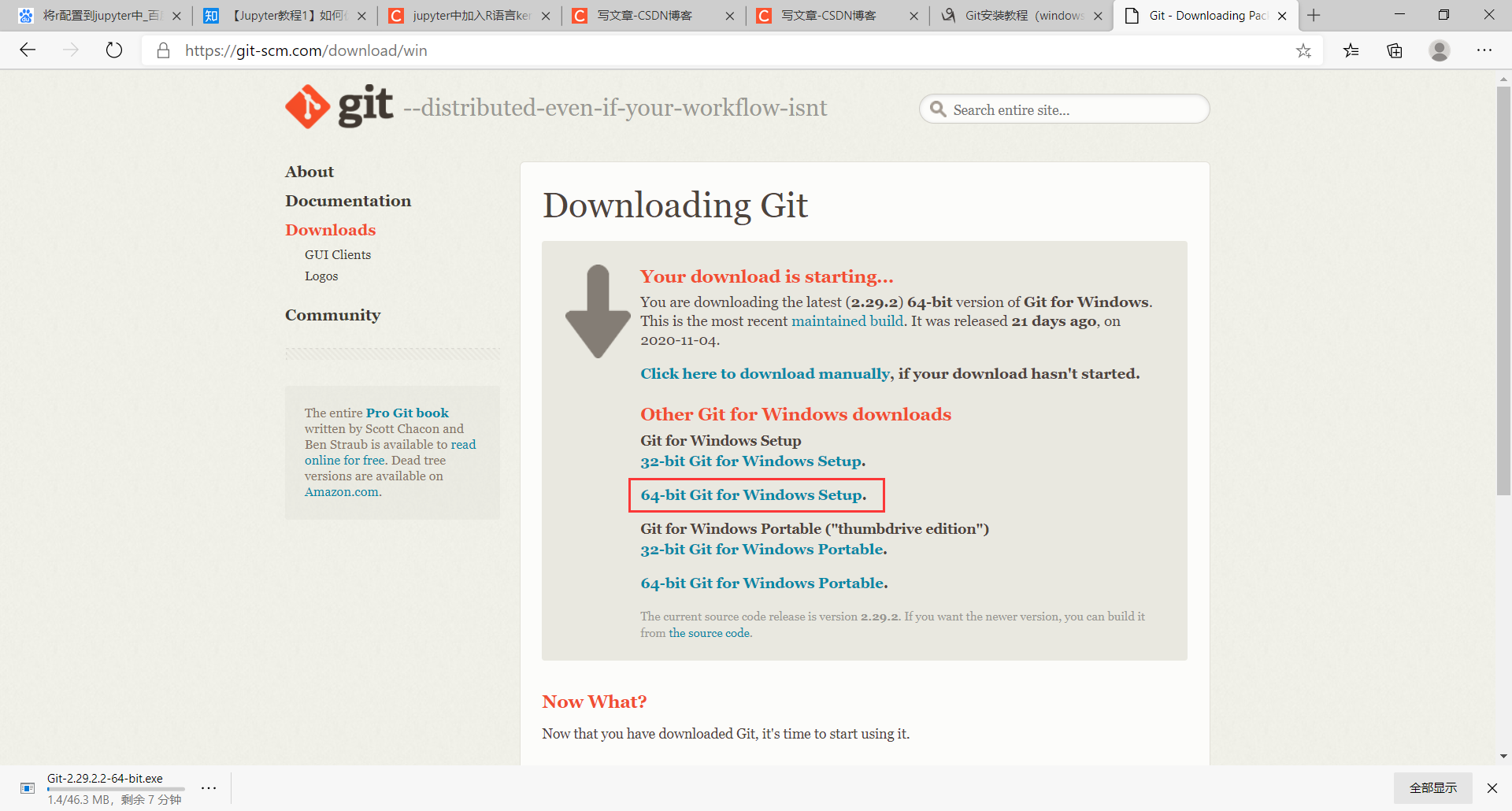View site security lock info
Viewport: 1512px width, 811px height.
(164, 50)
